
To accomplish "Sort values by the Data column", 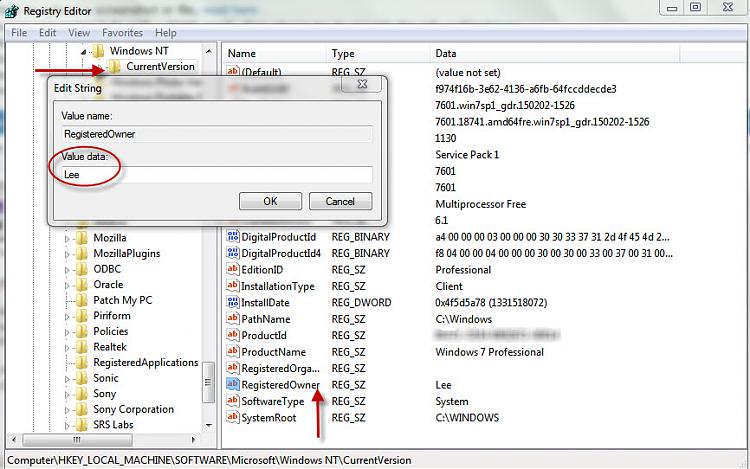I will click(555, 54).
